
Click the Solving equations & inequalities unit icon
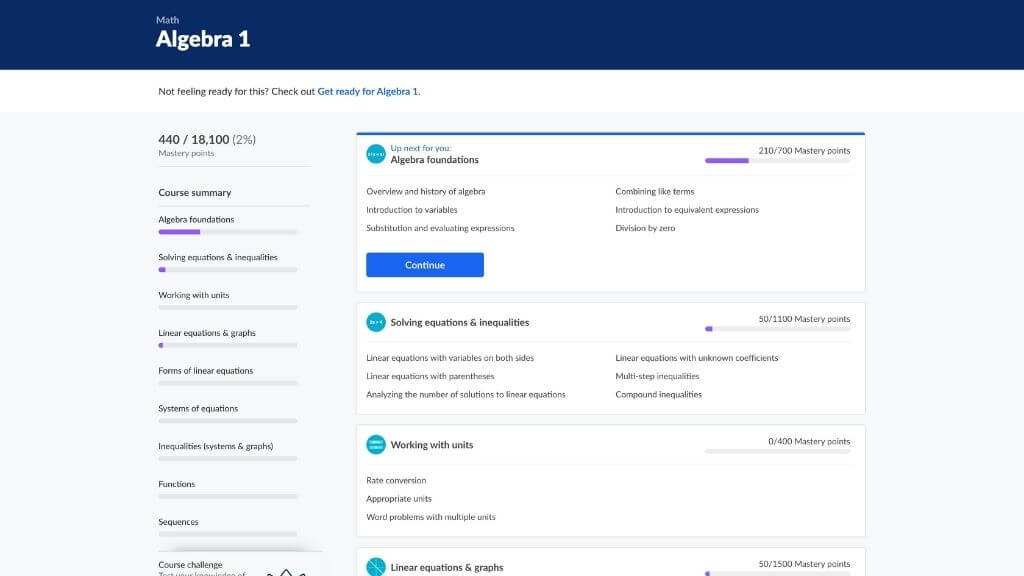376,322
